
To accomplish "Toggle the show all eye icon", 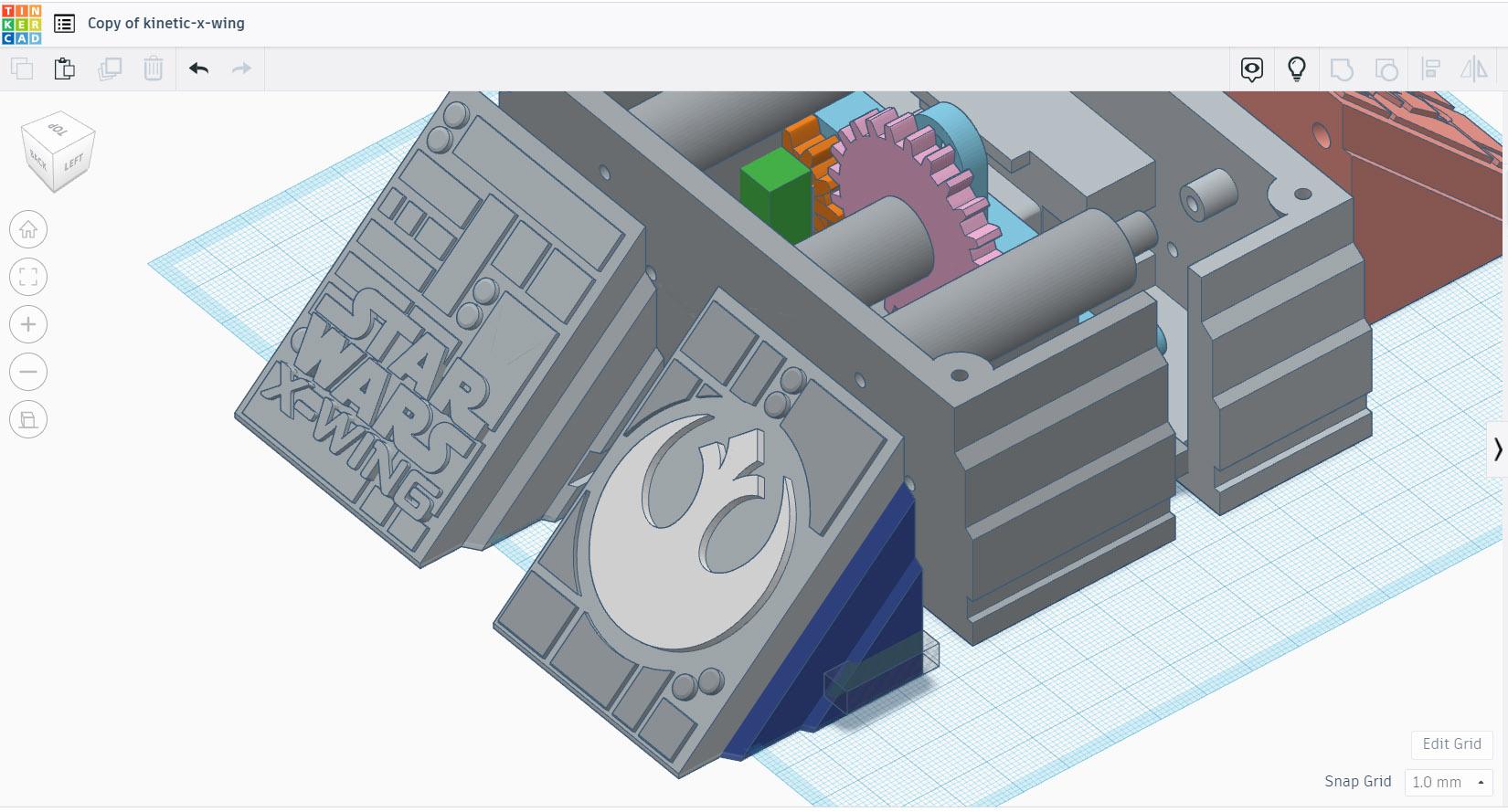I will pyautogui.click(x=1252, y=69).
